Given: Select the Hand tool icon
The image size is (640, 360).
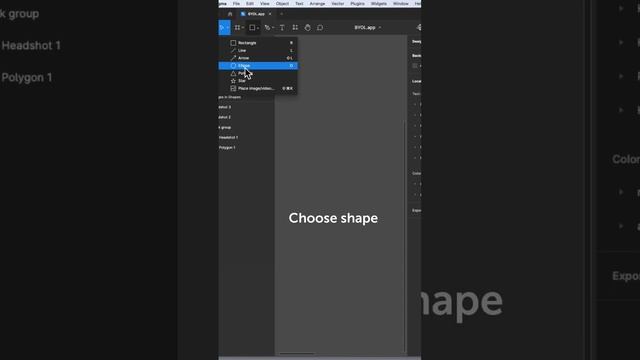Looking at the screenshot, I should tap(307, 27).
